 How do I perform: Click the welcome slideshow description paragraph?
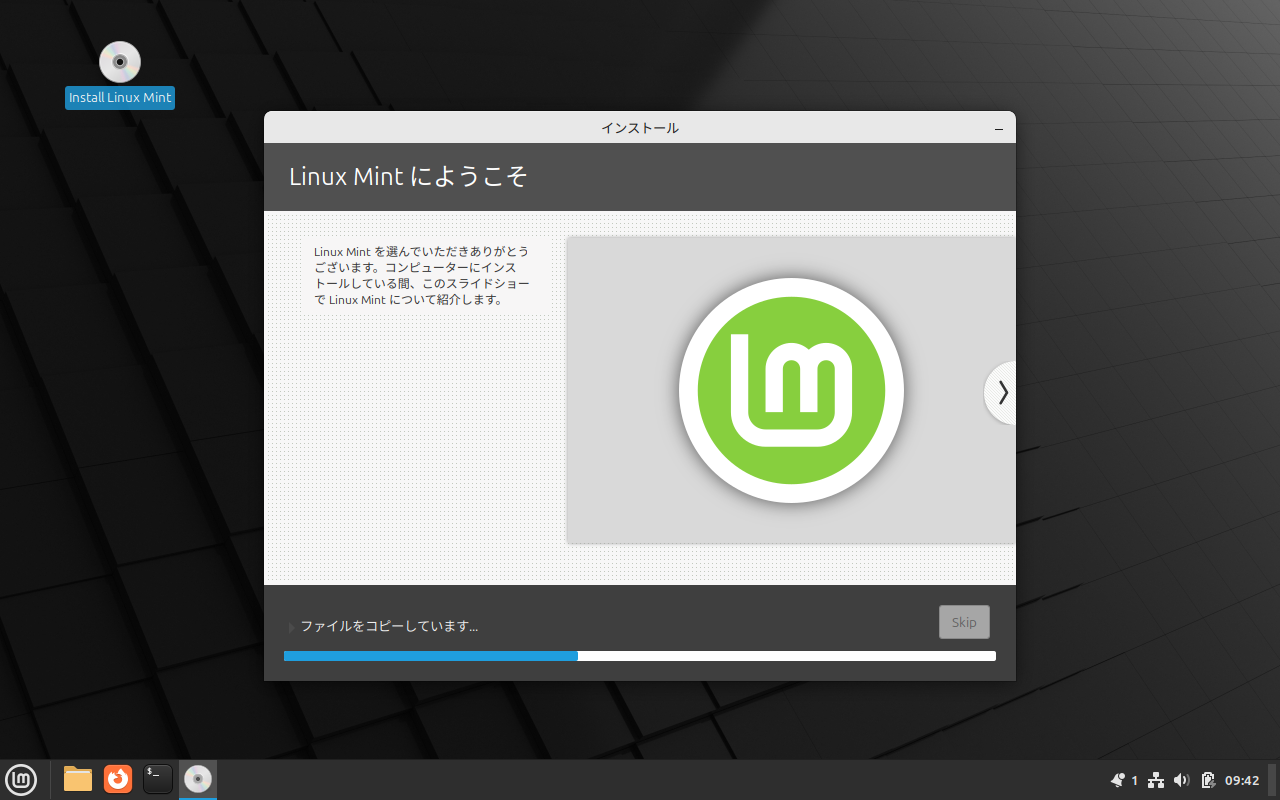tap(422, 275)
